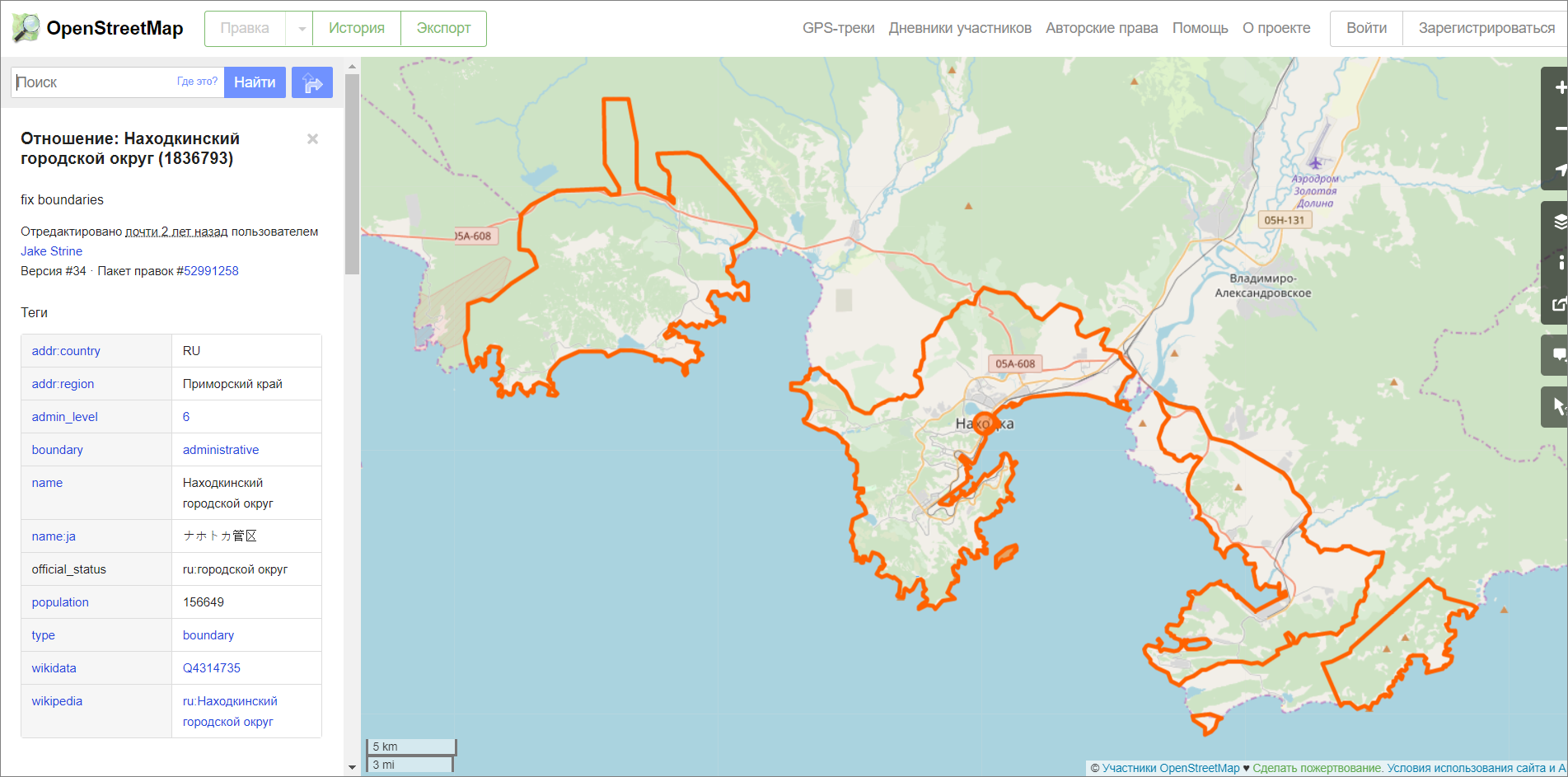Click the Найти search button
This screenshot has height=777, width=1568.
[x=255, y=82]
